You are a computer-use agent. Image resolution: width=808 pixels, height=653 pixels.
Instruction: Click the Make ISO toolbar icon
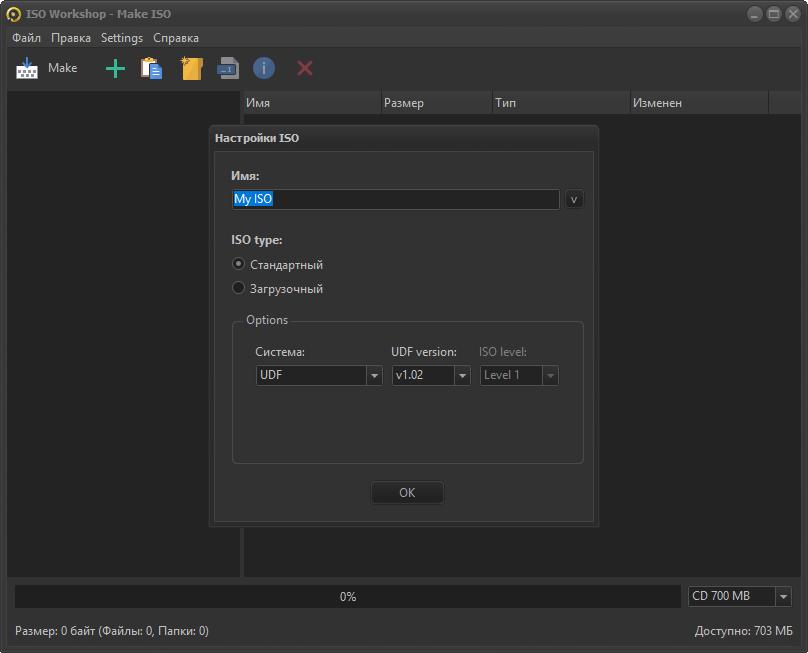[x=28, y=68]
